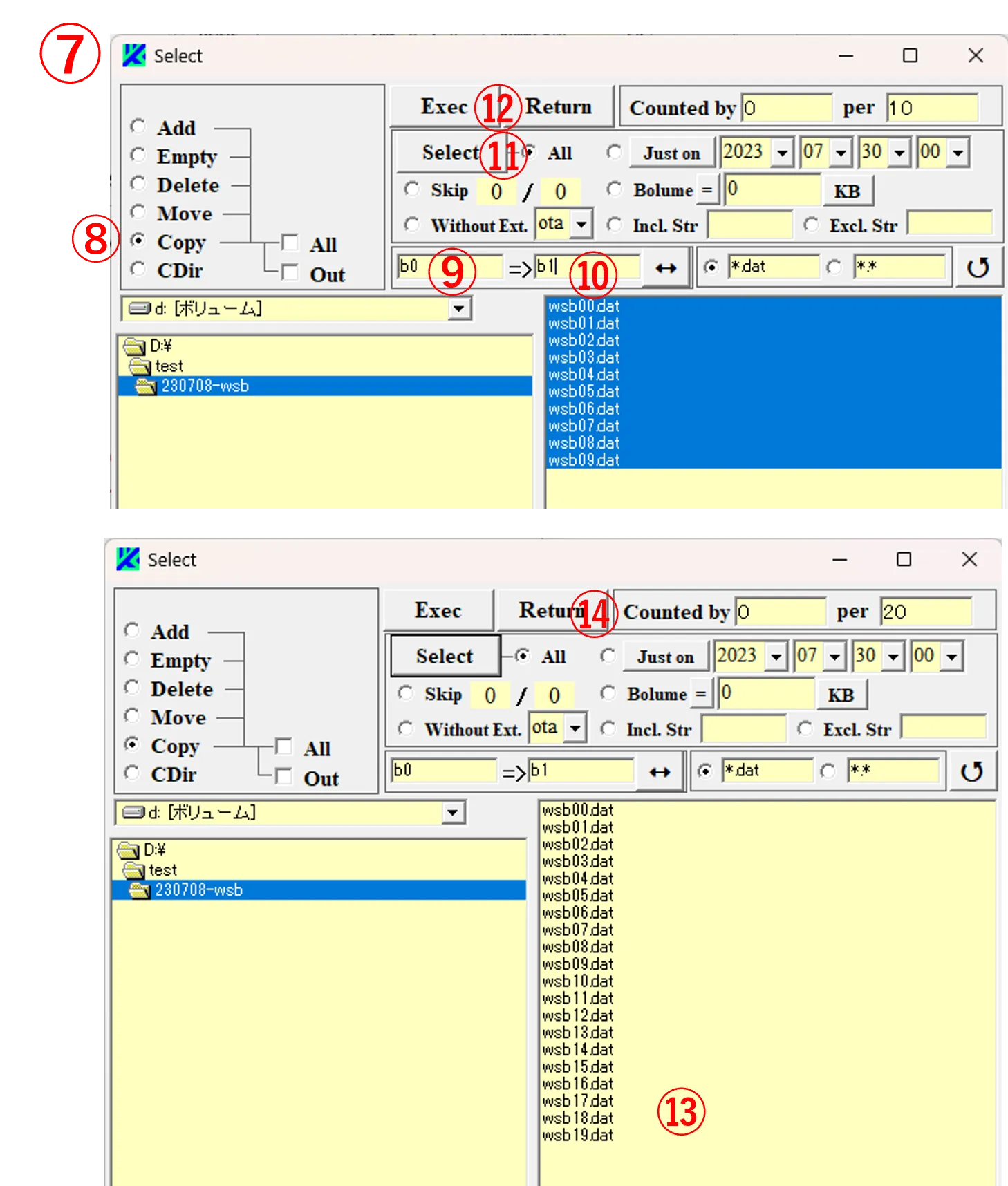
Task: Tick the All checkbox beside Copy in lower window
Action: [284, 746]
